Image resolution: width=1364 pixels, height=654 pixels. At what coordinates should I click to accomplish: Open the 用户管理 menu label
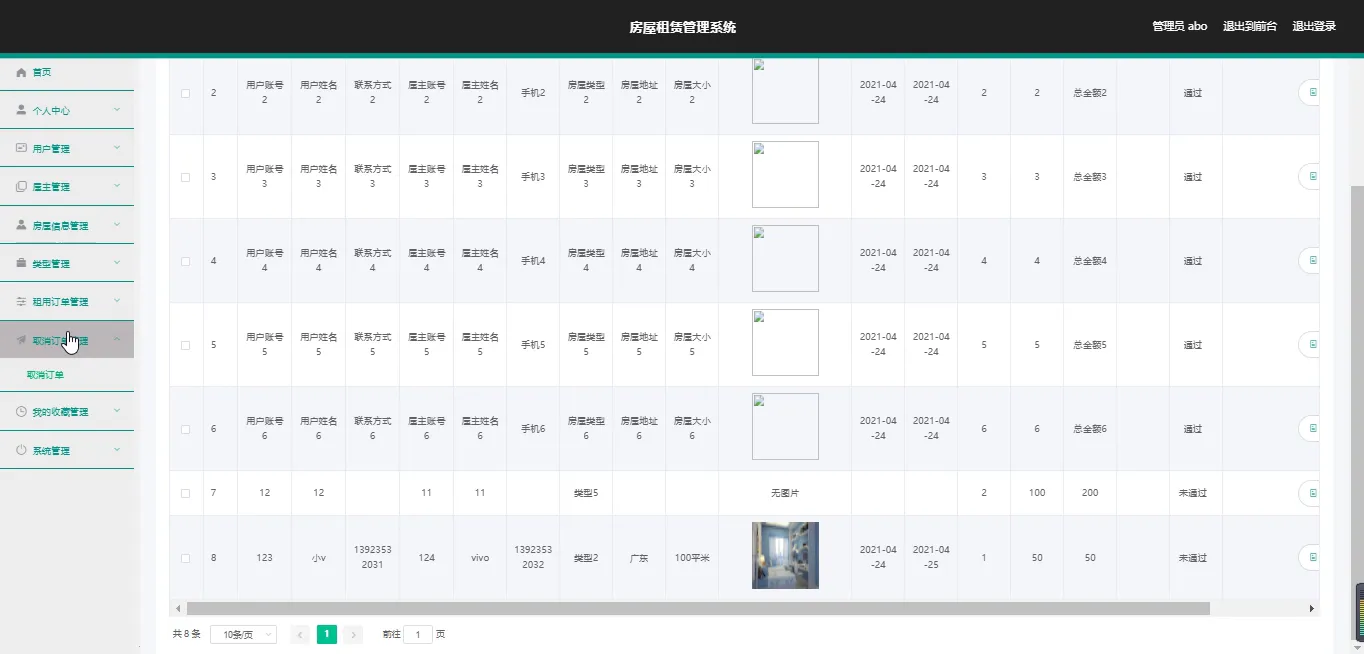pos(51,149)
